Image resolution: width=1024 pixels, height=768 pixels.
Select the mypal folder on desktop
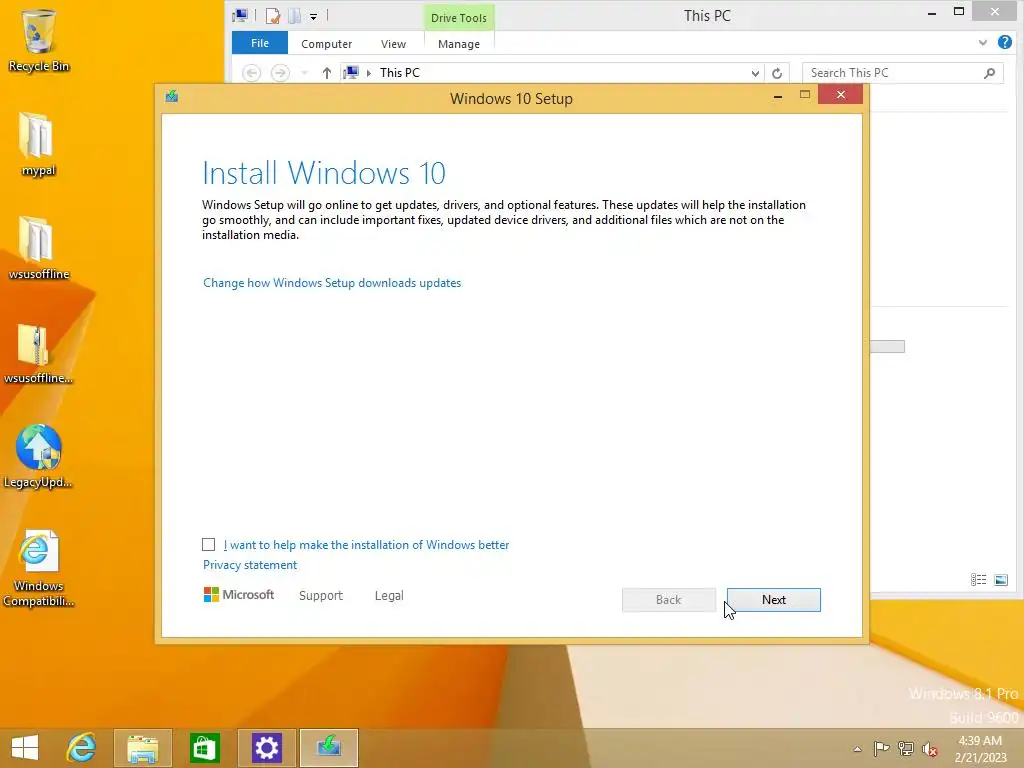pos(38,144)
